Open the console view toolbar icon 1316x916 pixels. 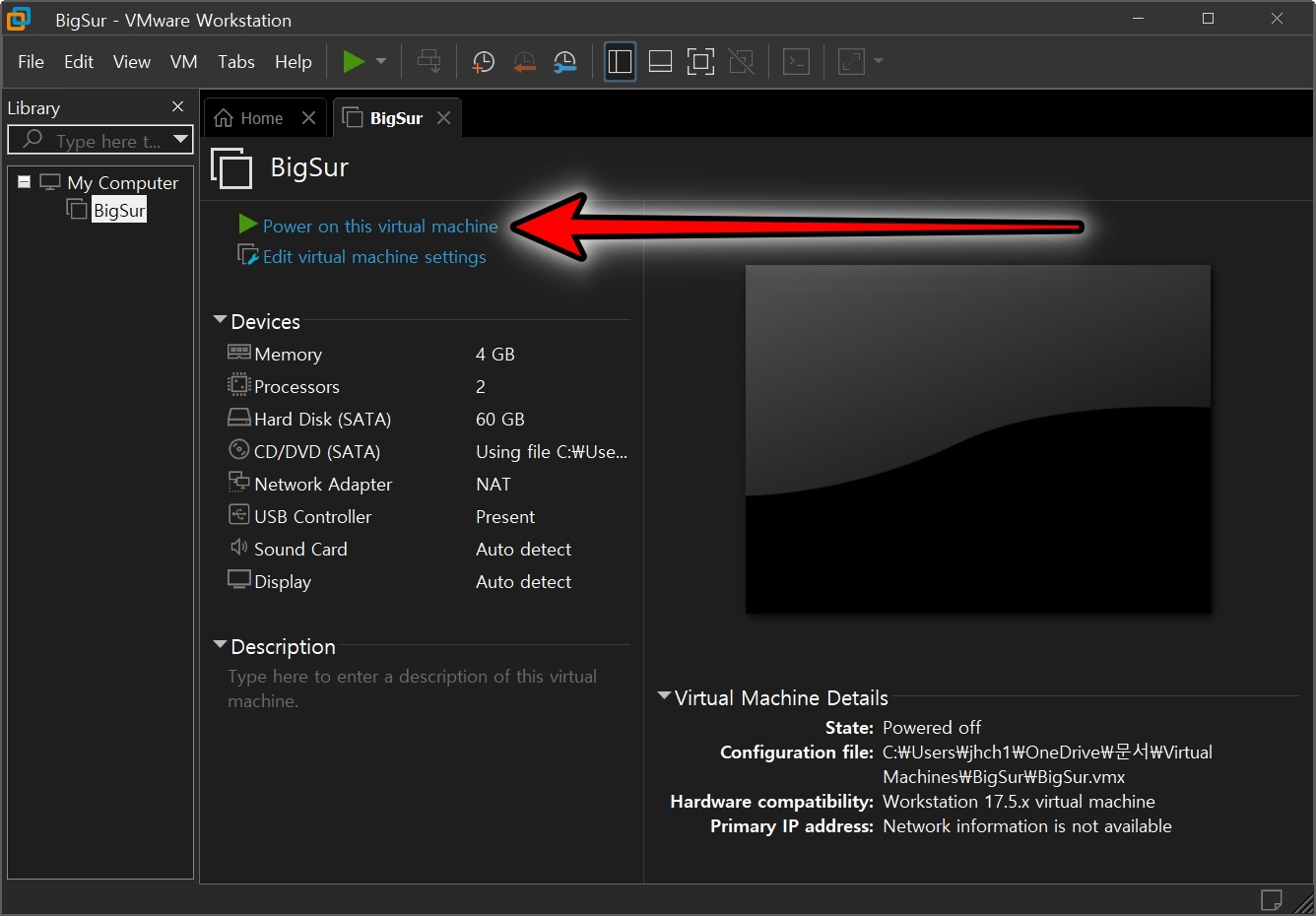pyautogui.click(x=796, y=62)
